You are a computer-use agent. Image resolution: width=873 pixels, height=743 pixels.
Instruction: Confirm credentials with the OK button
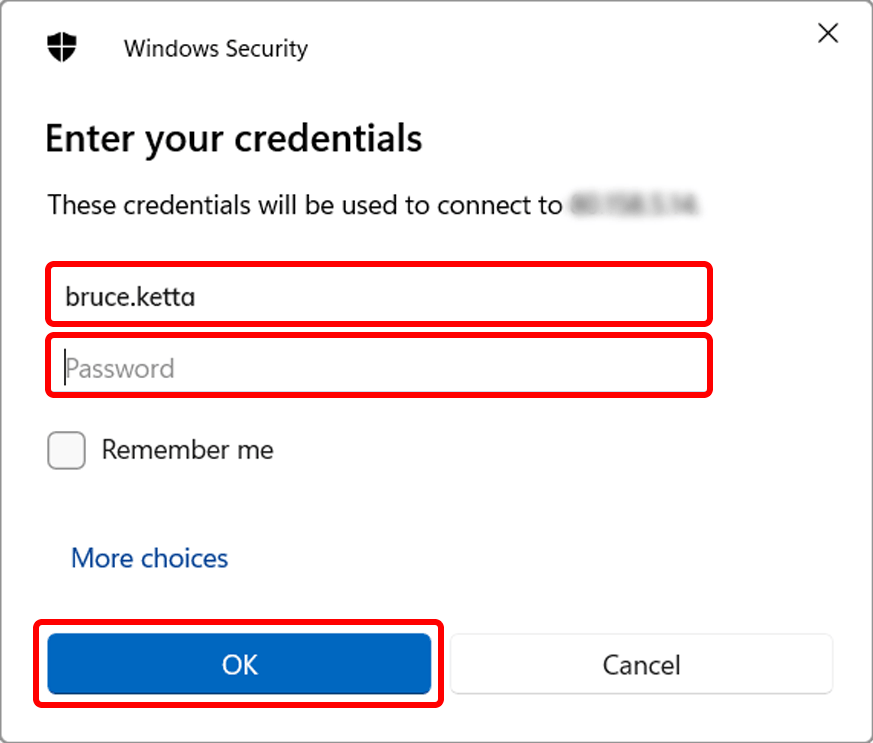pyautogui.click(x=239, y=665)
